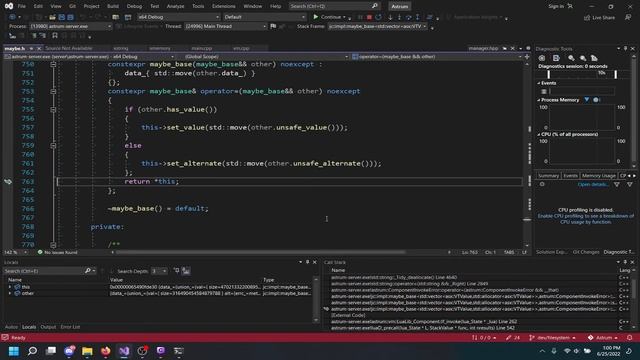Reset the Diagnostic Tools timeline view

[x=594, y=58]
